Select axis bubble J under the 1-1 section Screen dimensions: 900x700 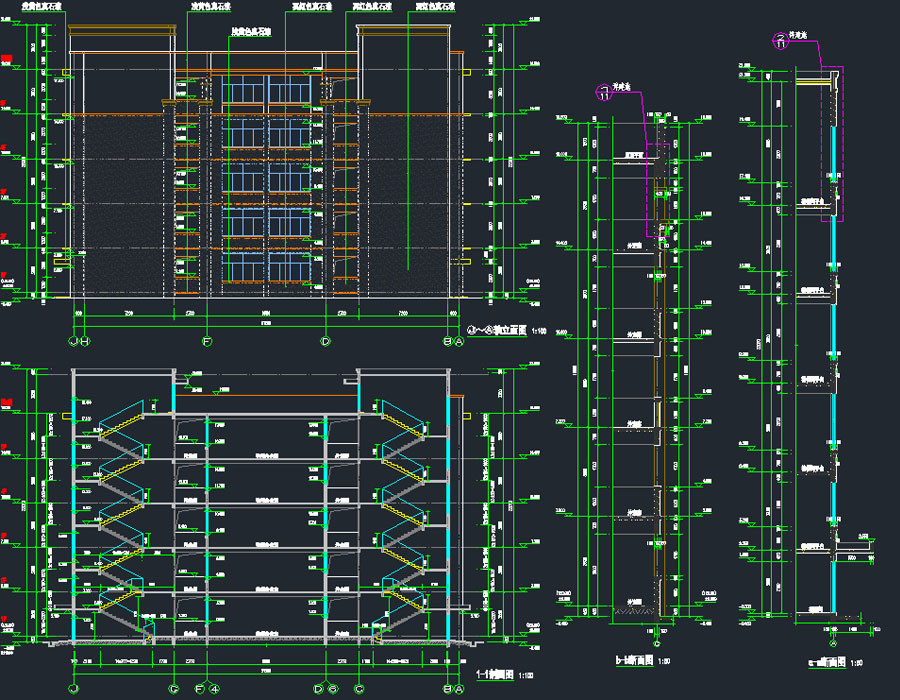pyautogui.click(x=73, y=689)
